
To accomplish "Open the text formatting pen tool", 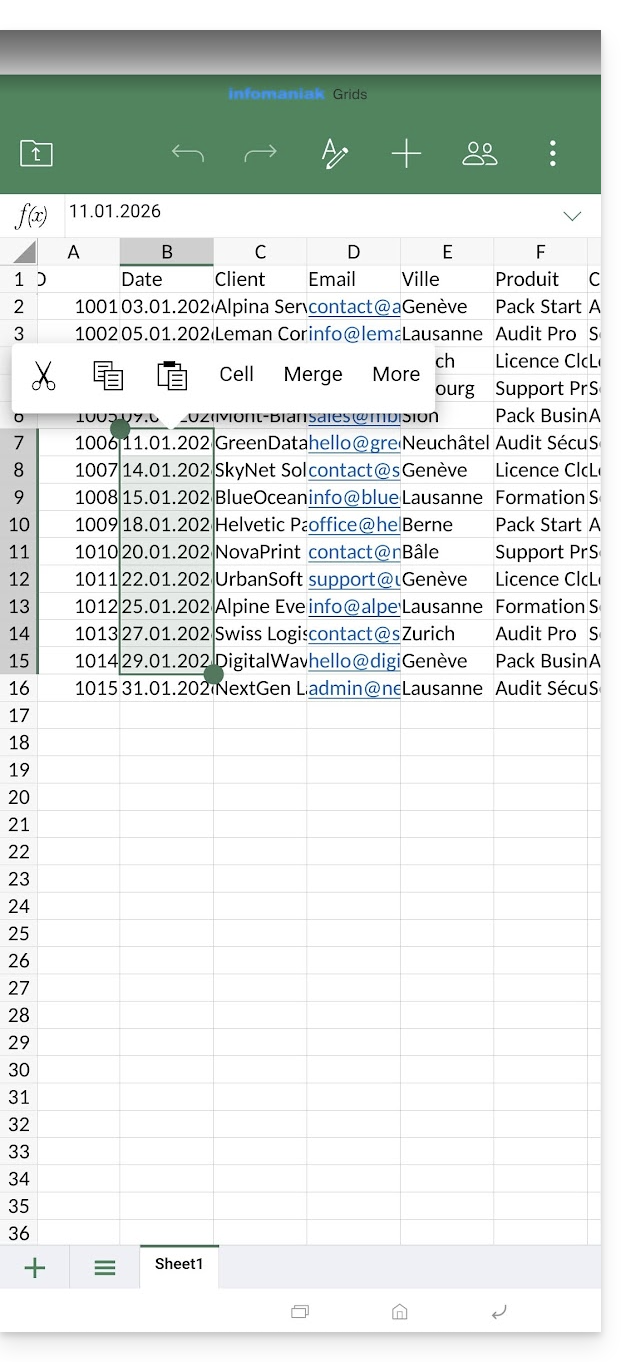I will (334, 153).
